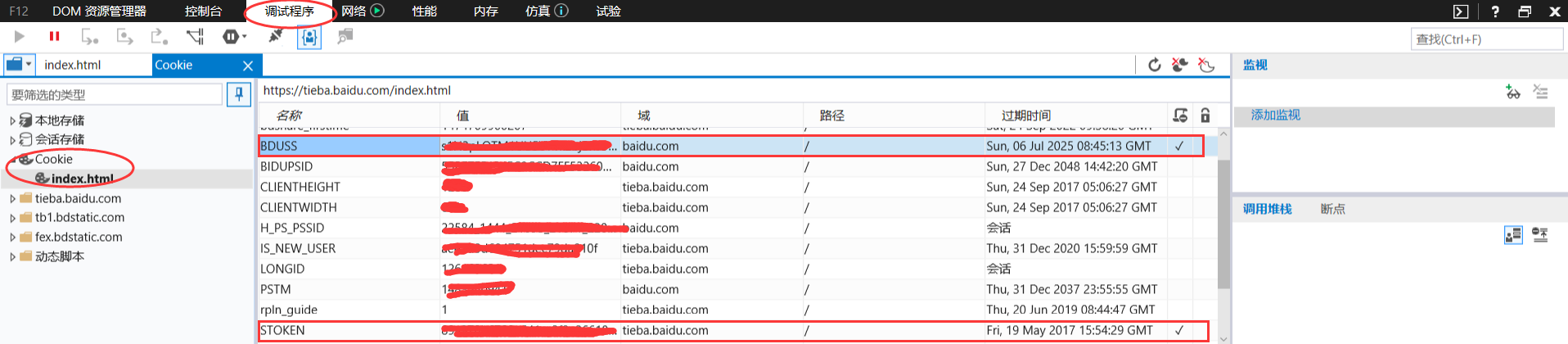This screenshot has height=344, width=1568.
Task: Click the undock window icon
Action: (x=1525, y=11)
